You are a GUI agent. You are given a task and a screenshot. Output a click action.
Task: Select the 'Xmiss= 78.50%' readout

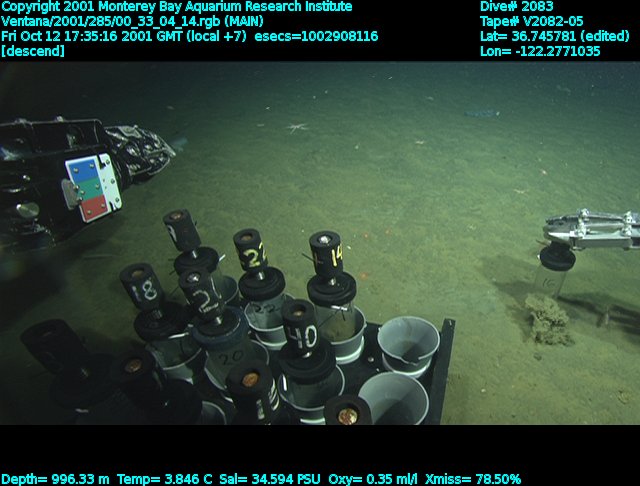pyautogui.click(x=473, y=479)
